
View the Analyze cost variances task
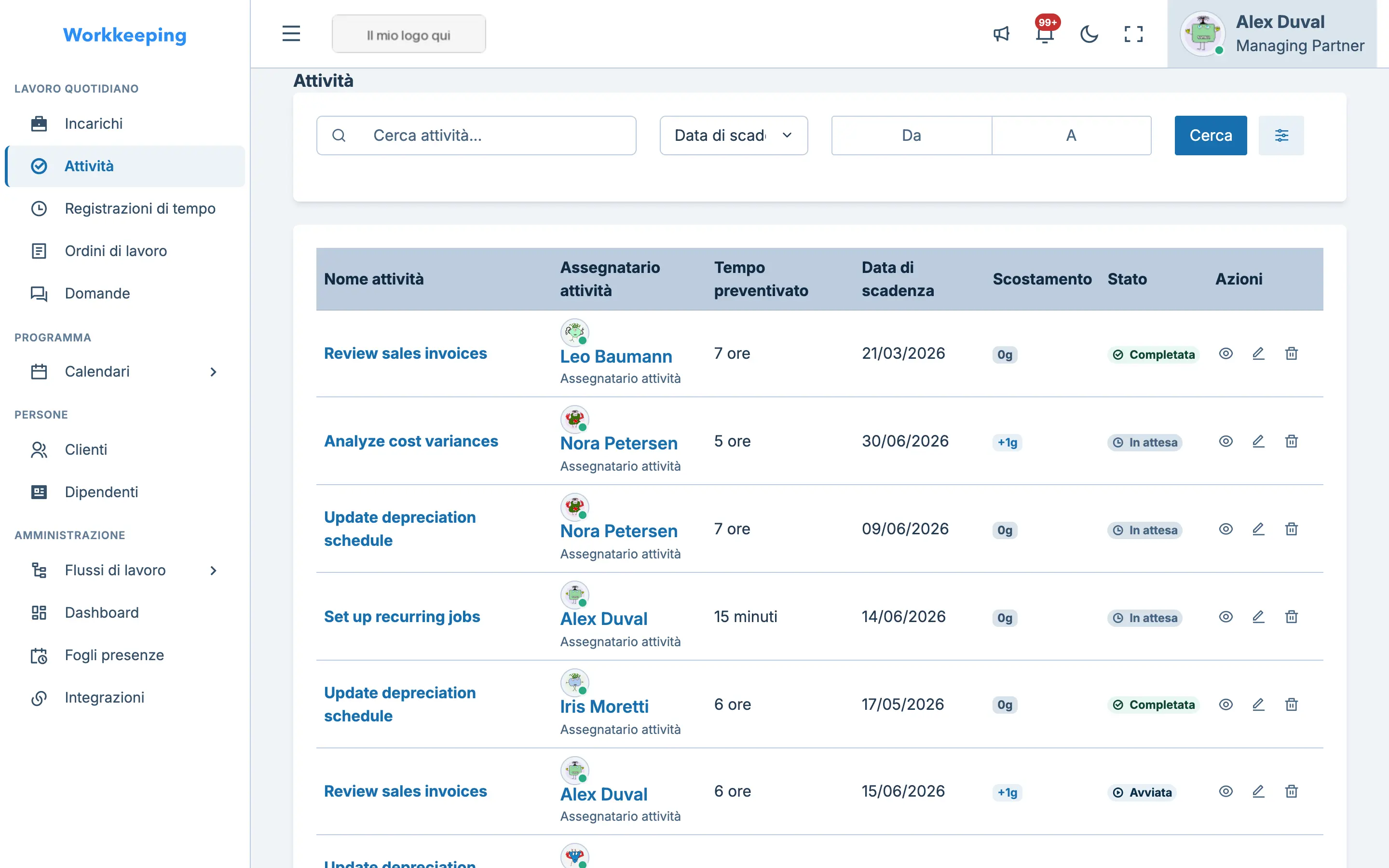1226,441
